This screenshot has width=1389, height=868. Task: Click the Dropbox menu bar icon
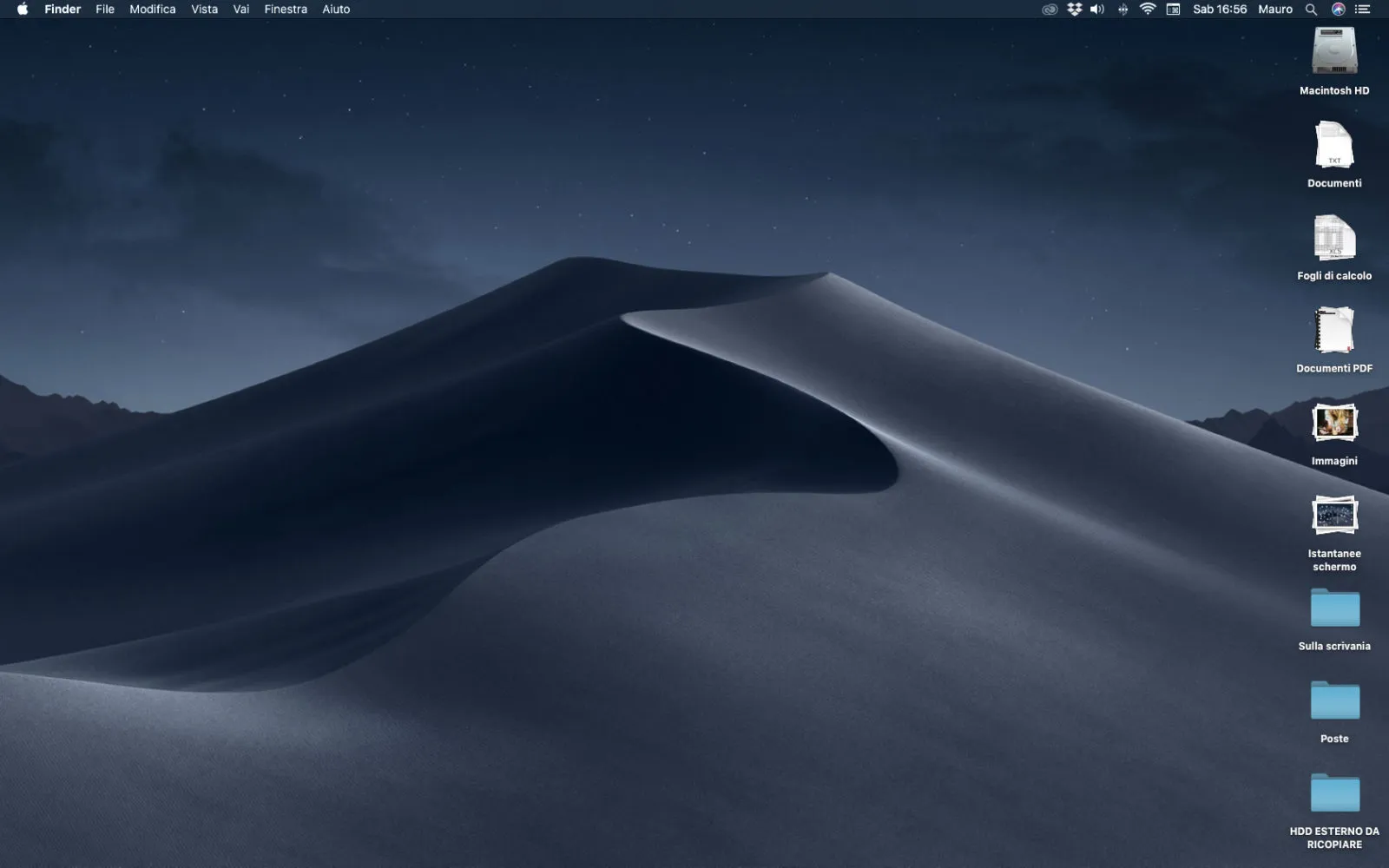click(x=1074, y=9)
